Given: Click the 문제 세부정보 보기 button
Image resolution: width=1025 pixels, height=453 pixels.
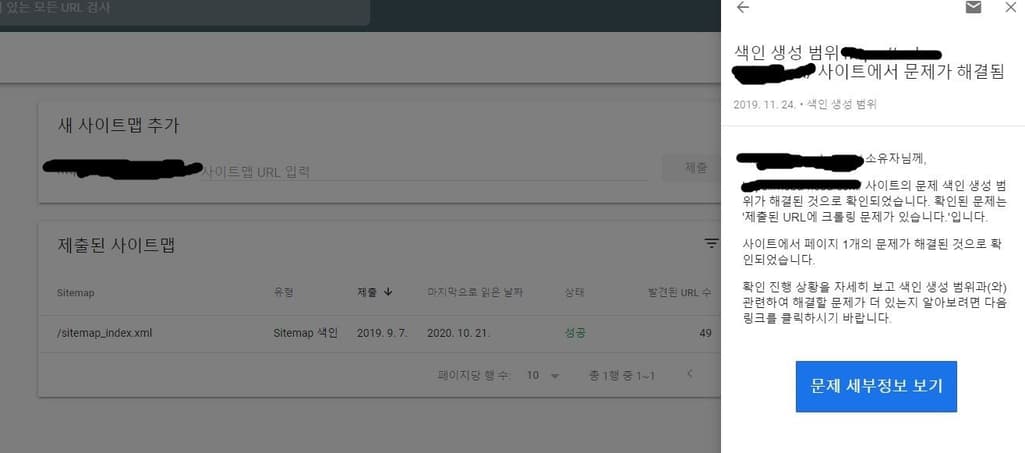Looking at the screenshot, I should coord(876,386).
